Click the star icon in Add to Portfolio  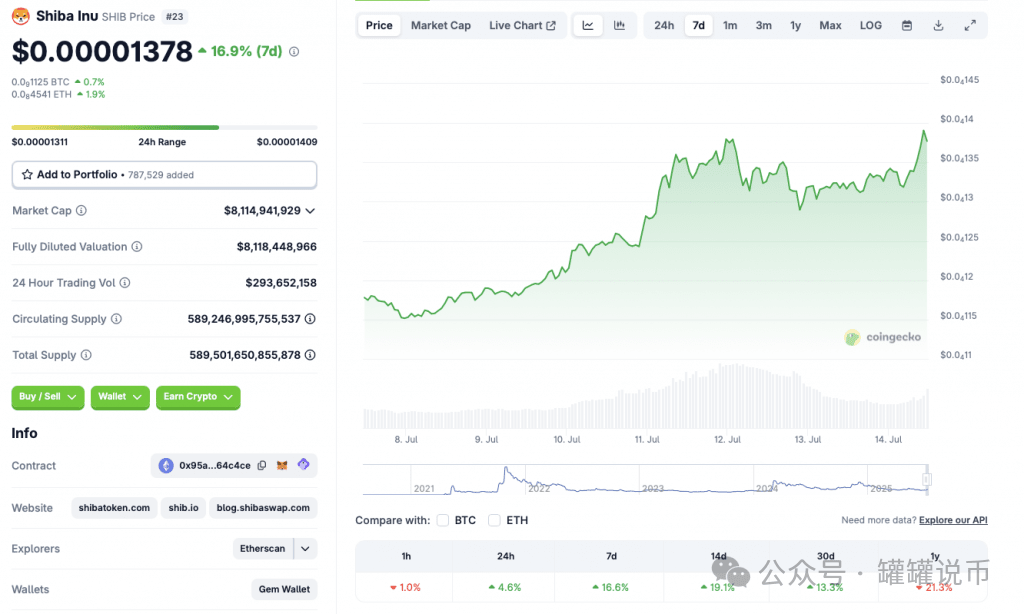click(x=27, y=174)
